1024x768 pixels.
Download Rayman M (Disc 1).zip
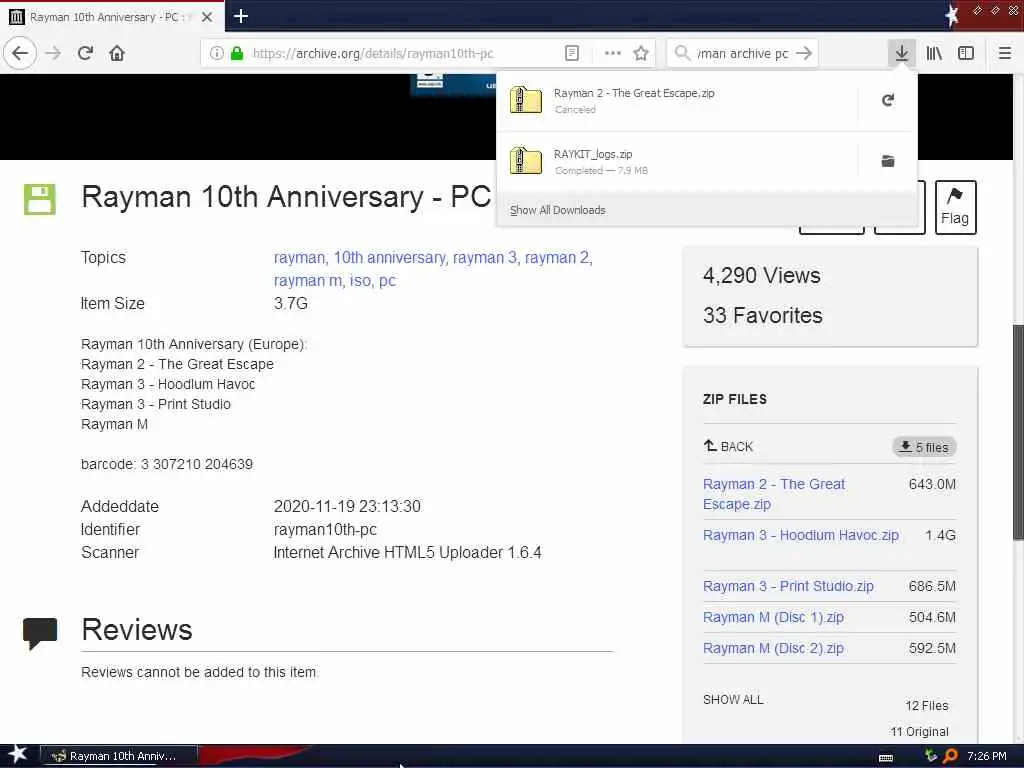773,617
